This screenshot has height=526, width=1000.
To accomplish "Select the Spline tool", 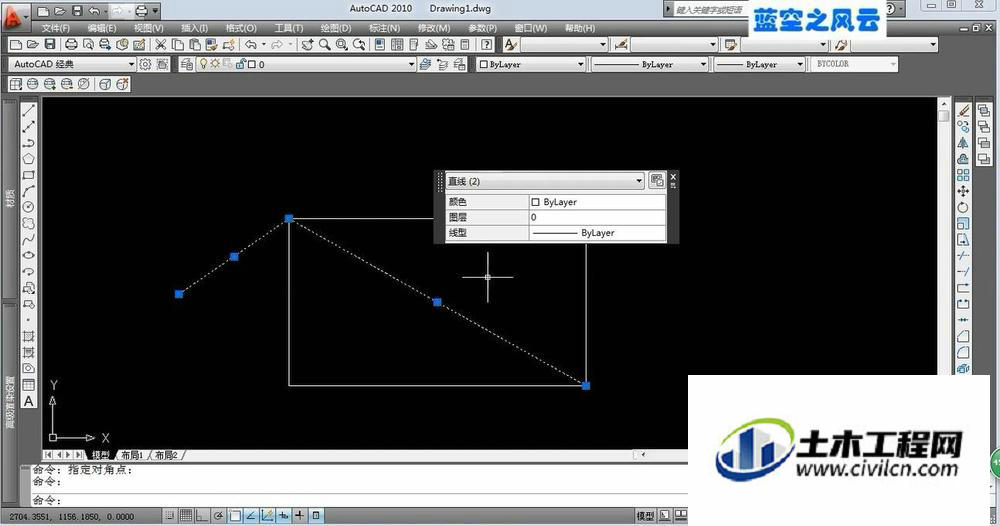I will 29,240.
